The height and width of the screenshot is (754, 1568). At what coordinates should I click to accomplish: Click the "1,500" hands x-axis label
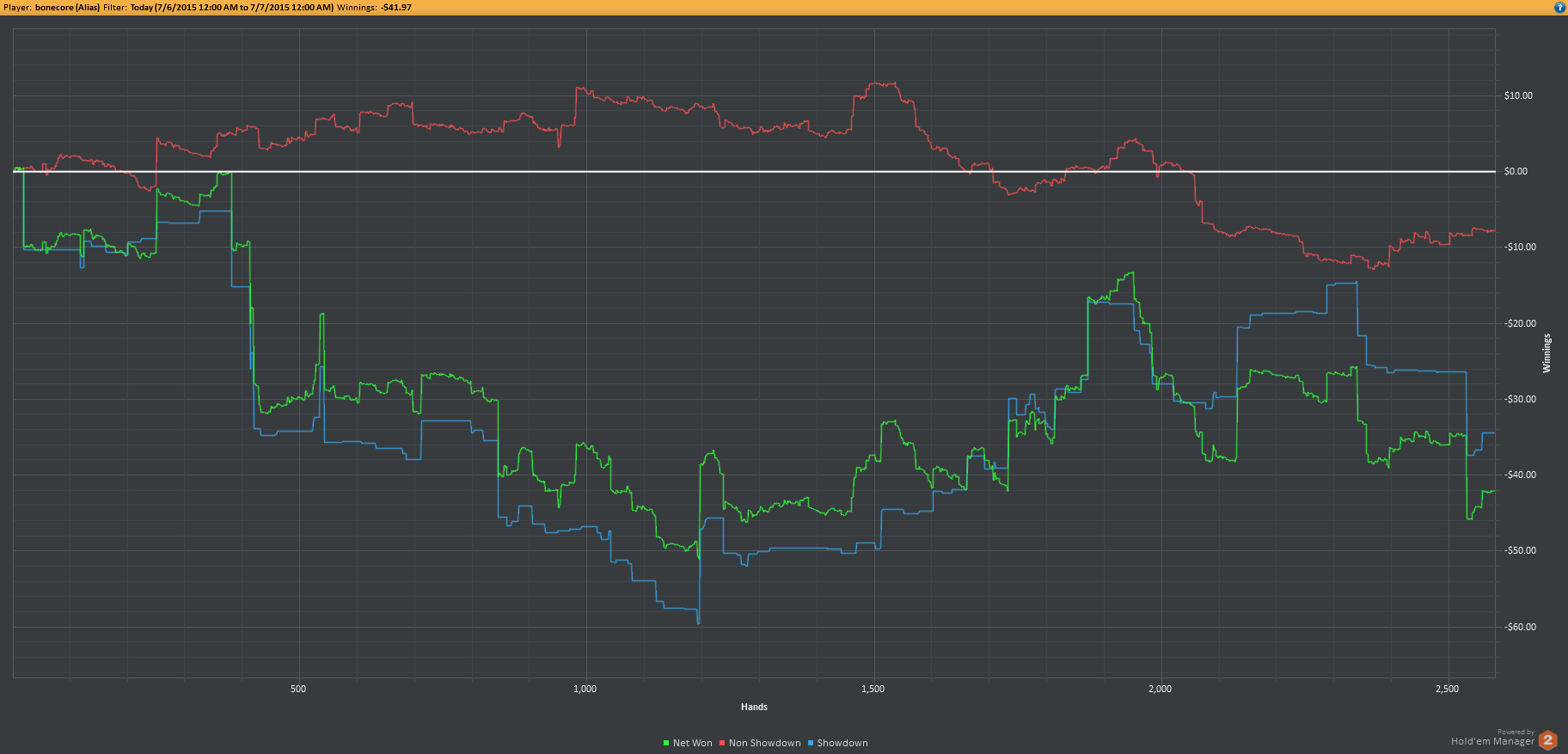(x=873, y=689)
